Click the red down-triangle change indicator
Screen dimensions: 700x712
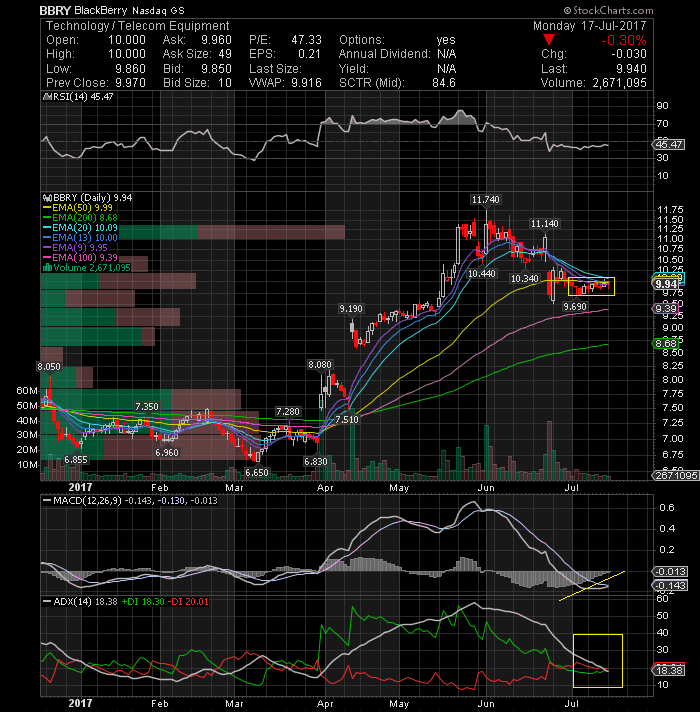pyautogui.click(x=549, y=40)
